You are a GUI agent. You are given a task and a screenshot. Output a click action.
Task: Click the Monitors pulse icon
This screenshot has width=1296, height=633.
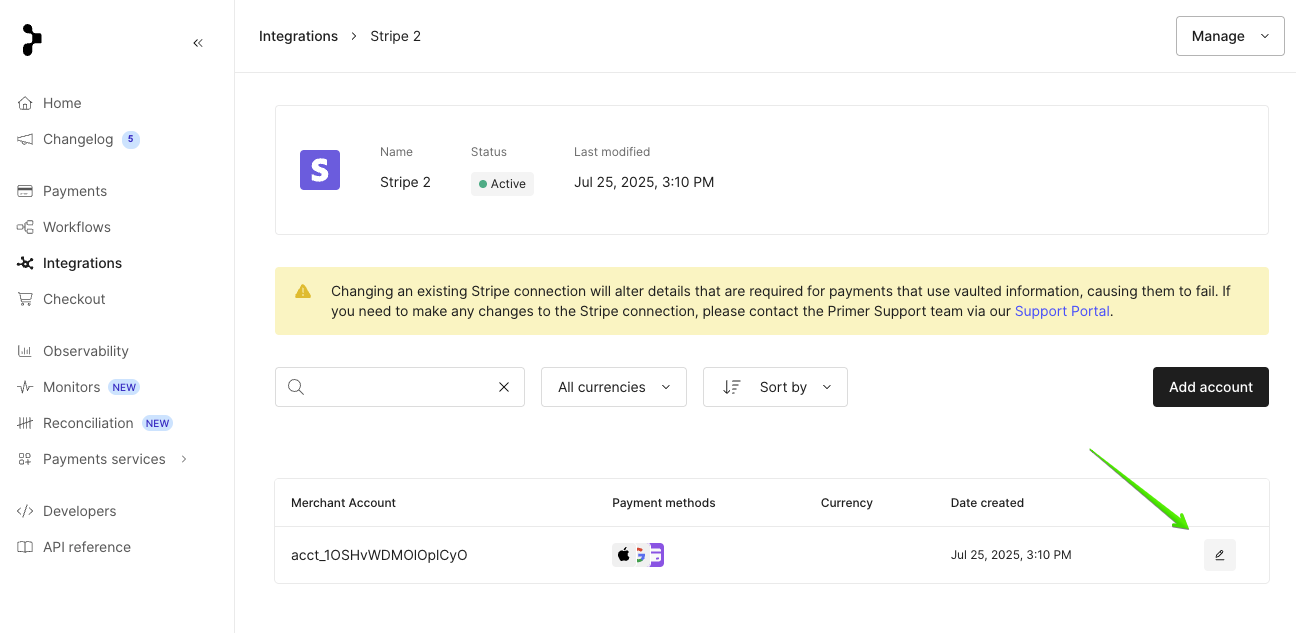(x=25, y=387)
